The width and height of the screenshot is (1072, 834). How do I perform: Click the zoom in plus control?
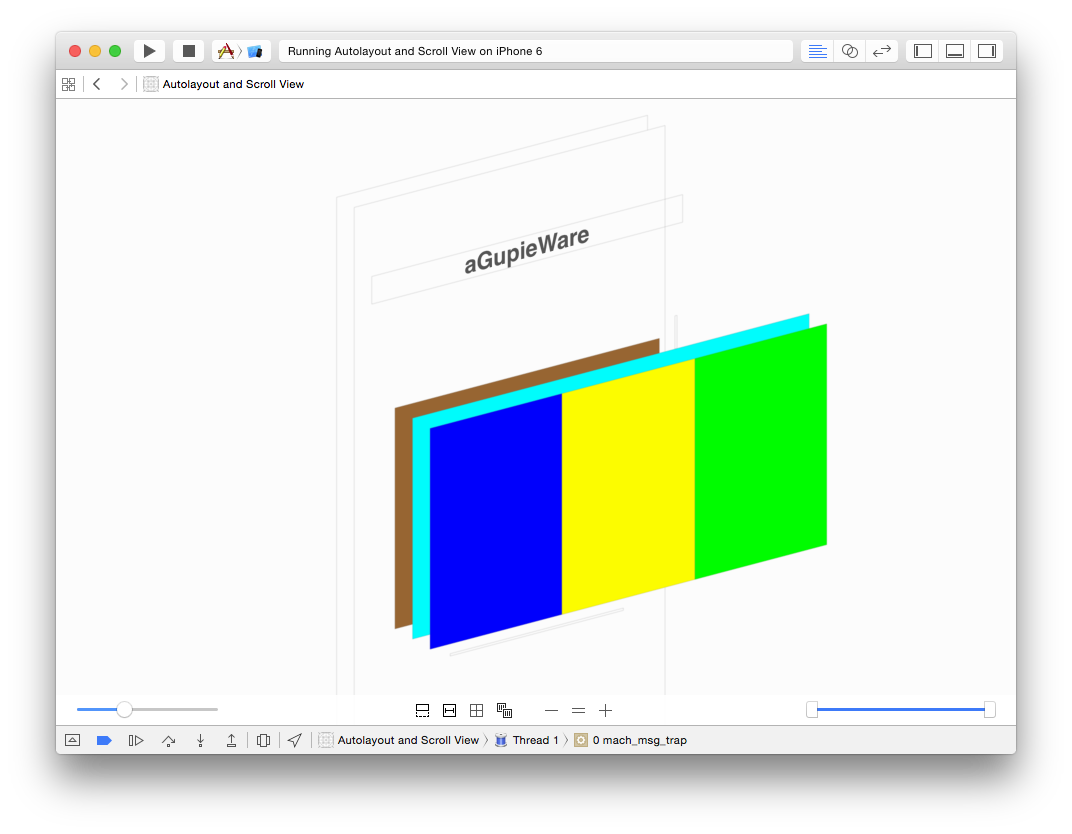coord(605,710)
